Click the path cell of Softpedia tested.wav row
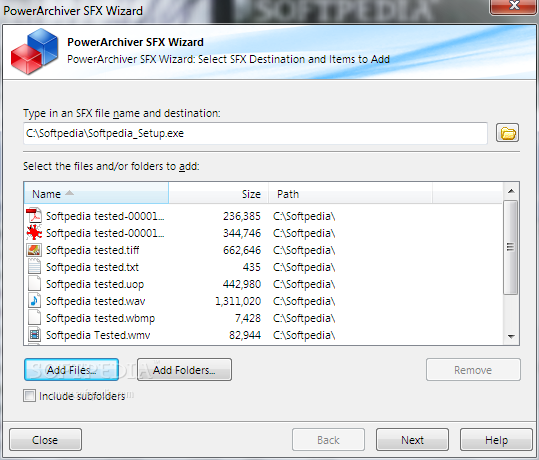Viewport: 539px width, 460px height. (304, 301)
